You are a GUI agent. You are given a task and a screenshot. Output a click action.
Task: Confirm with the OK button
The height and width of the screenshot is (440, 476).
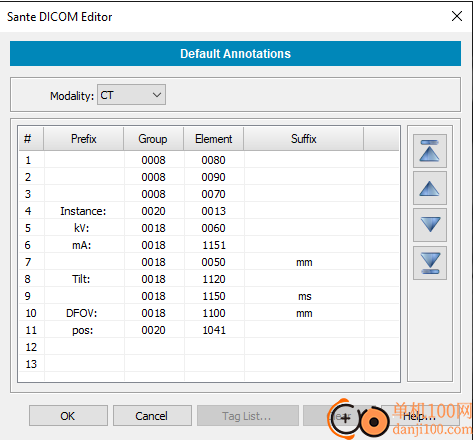(x=68, y=416)
